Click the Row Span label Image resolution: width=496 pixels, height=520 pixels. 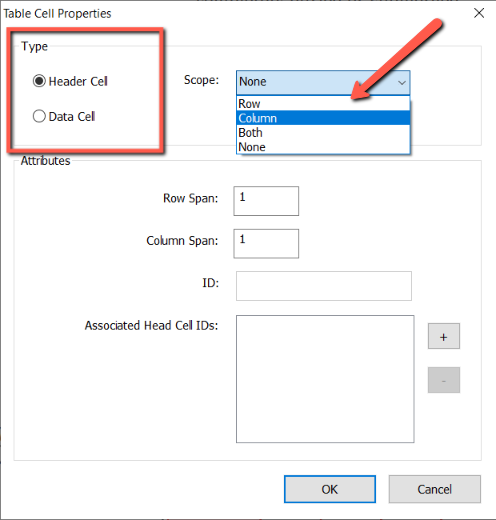(x=190, y=198)
